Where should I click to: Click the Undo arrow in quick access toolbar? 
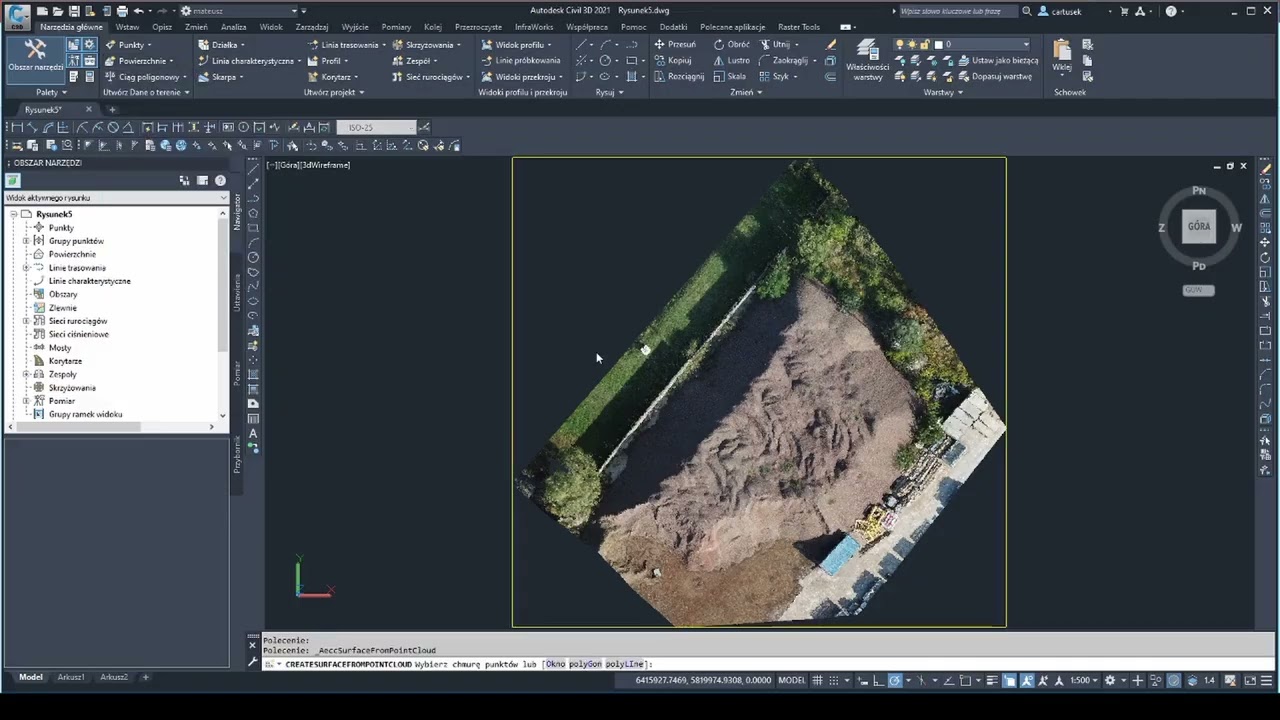[139, 11]
